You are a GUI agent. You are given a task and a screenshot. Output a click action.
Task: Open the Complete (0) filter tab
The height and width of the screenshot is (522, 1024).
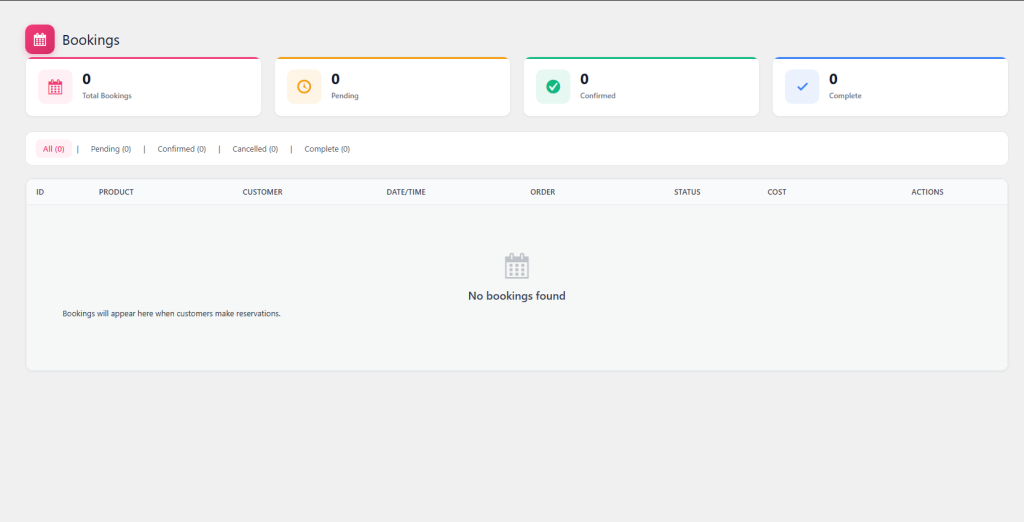tap(327, 149)
